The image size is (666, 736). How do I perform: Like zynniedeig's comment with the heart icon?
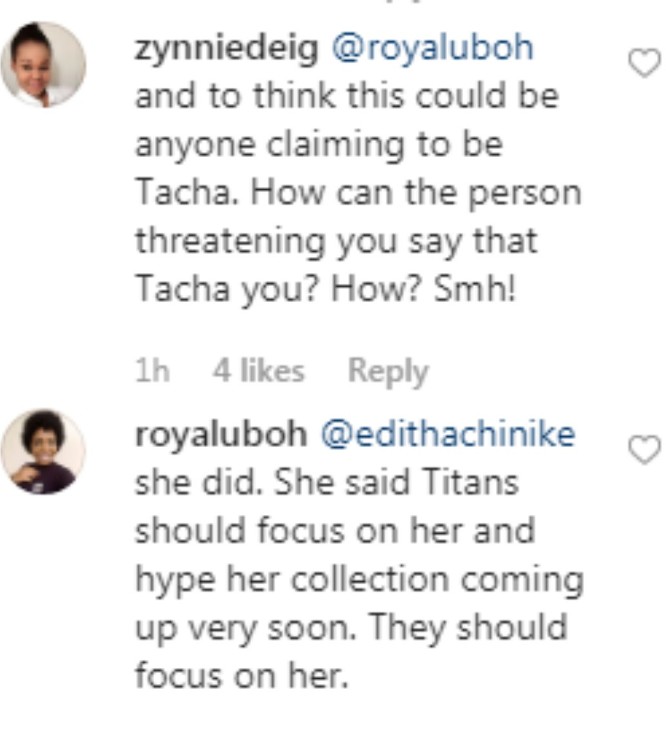644,62
